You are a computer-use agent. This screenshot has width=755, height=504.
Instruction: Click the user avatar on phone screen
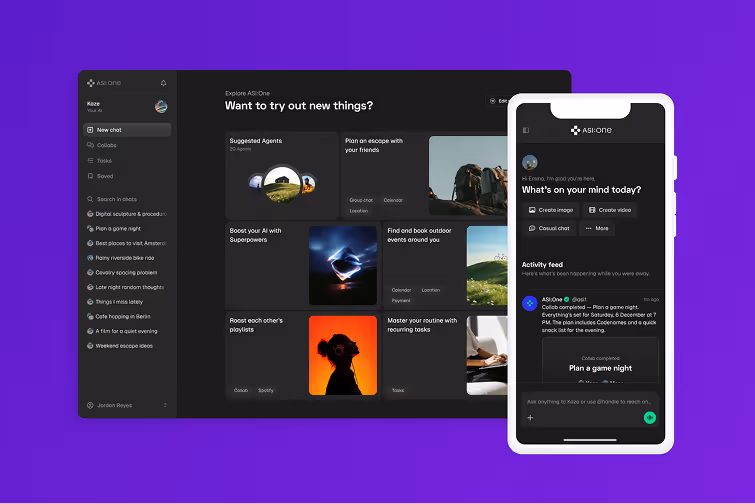point(530,162)
